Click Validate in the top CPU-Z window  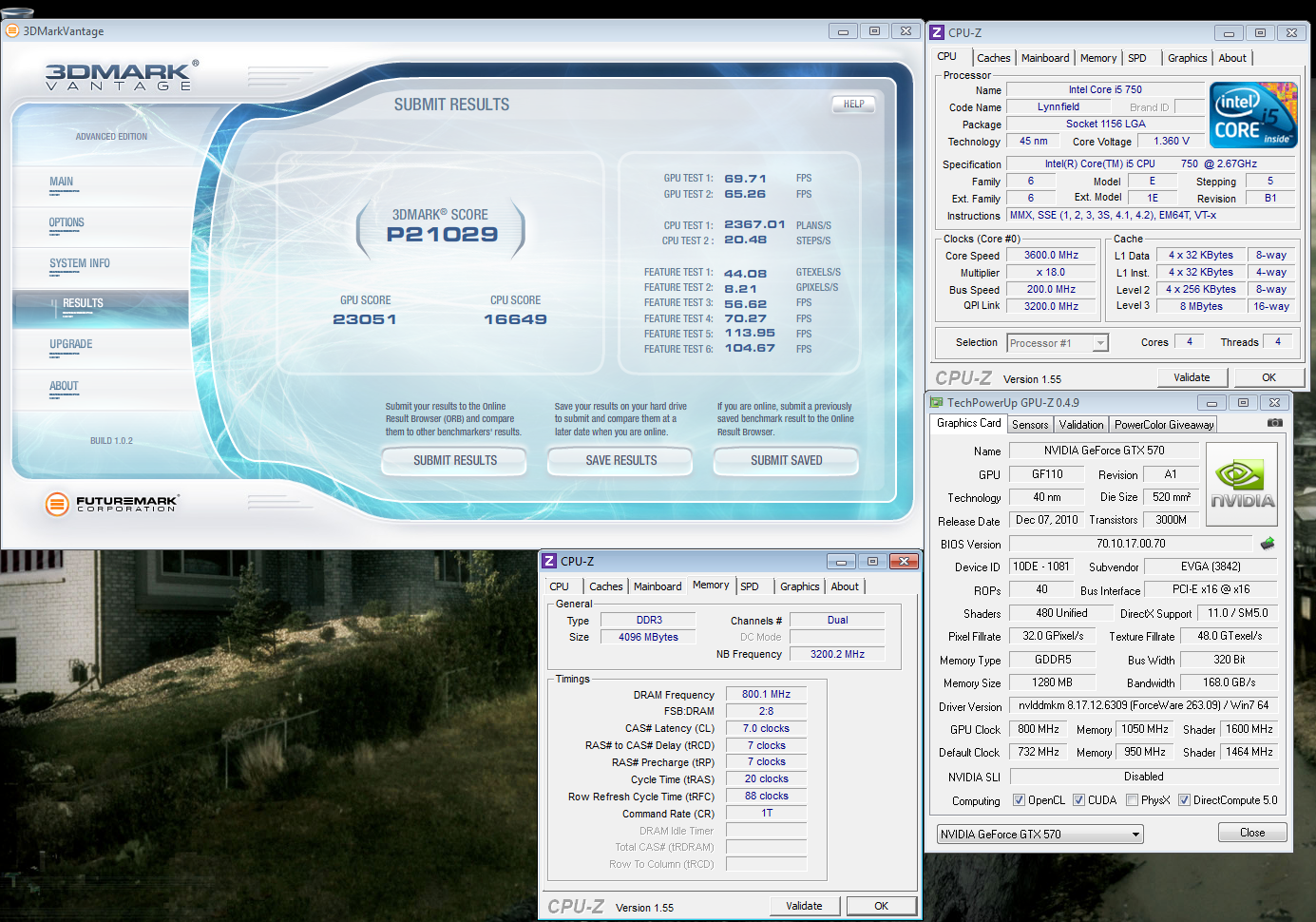tap(1192, 377)
